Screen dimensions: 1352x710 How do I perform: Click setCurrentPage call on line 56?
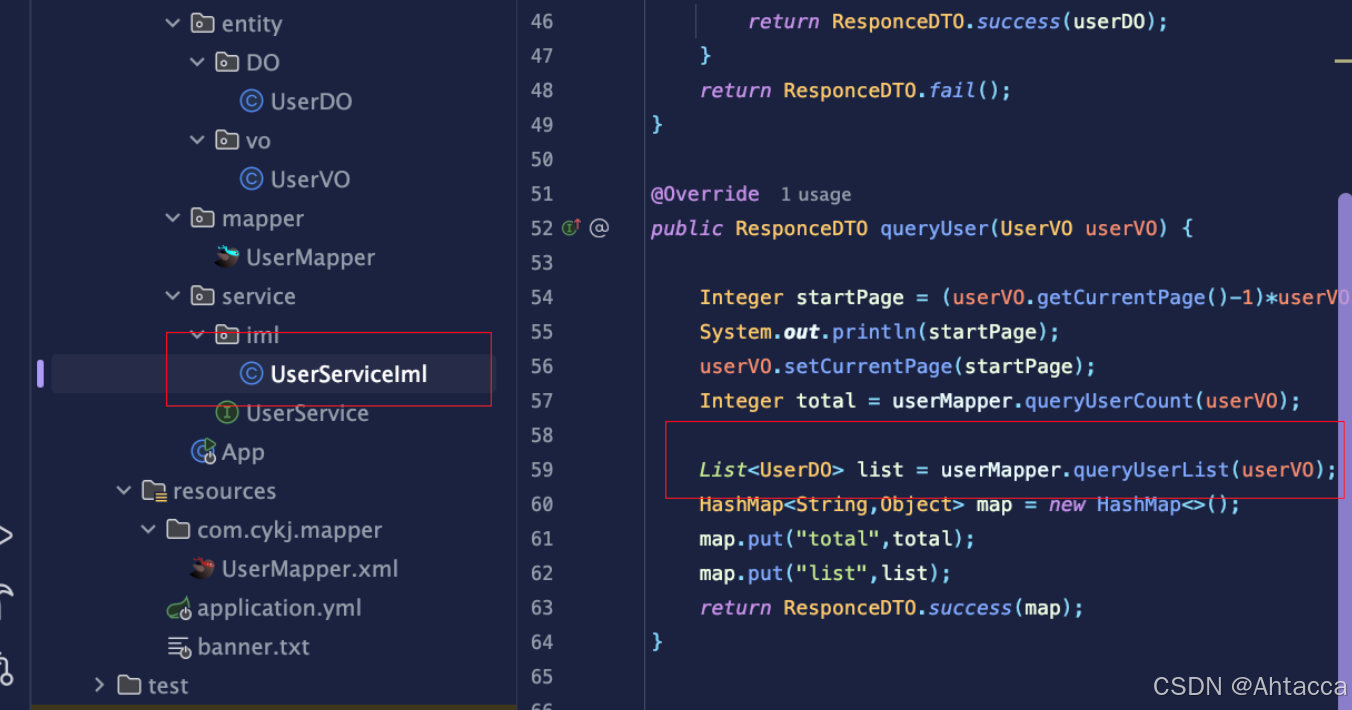(868, 366)
